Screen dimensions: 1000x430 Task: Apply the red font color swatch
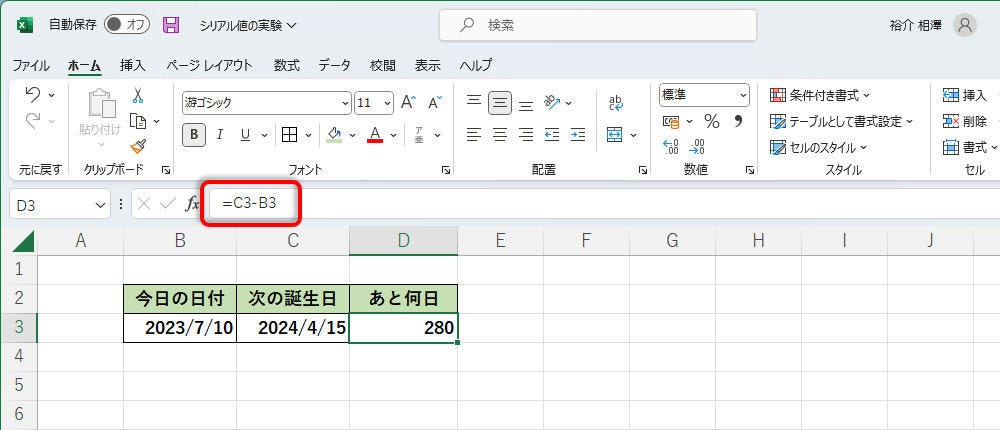pyautogui.click(x=375, y=134)
